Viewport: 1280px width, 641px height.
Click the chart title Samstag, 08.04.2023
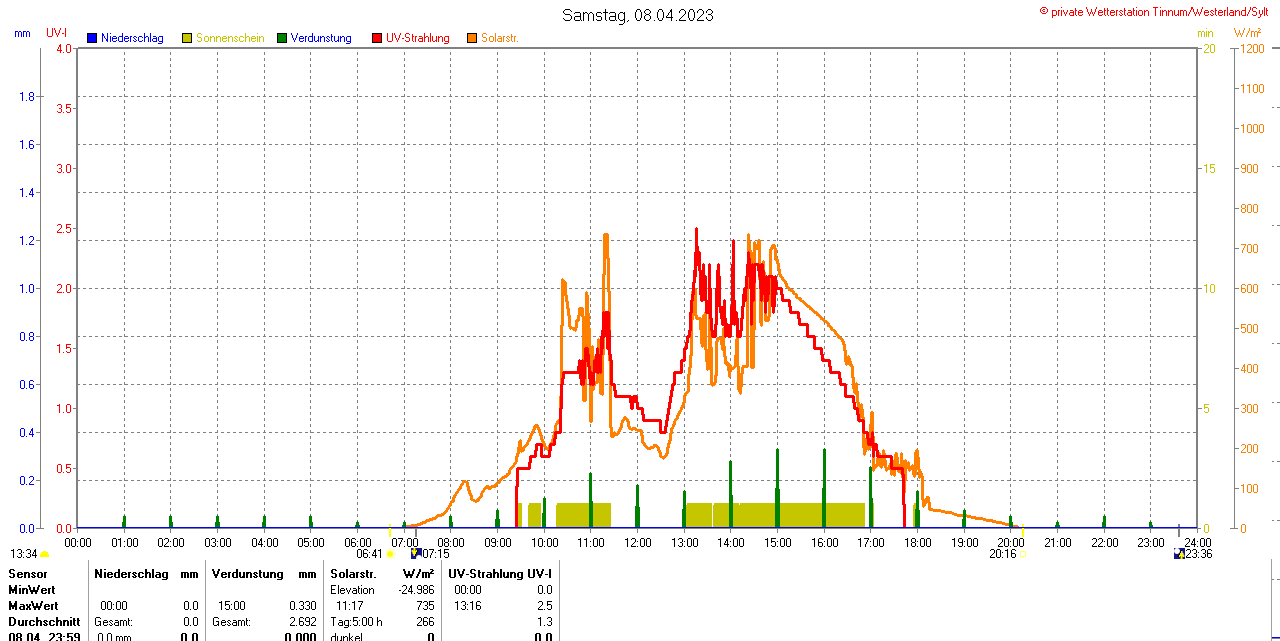pos(638,15)
